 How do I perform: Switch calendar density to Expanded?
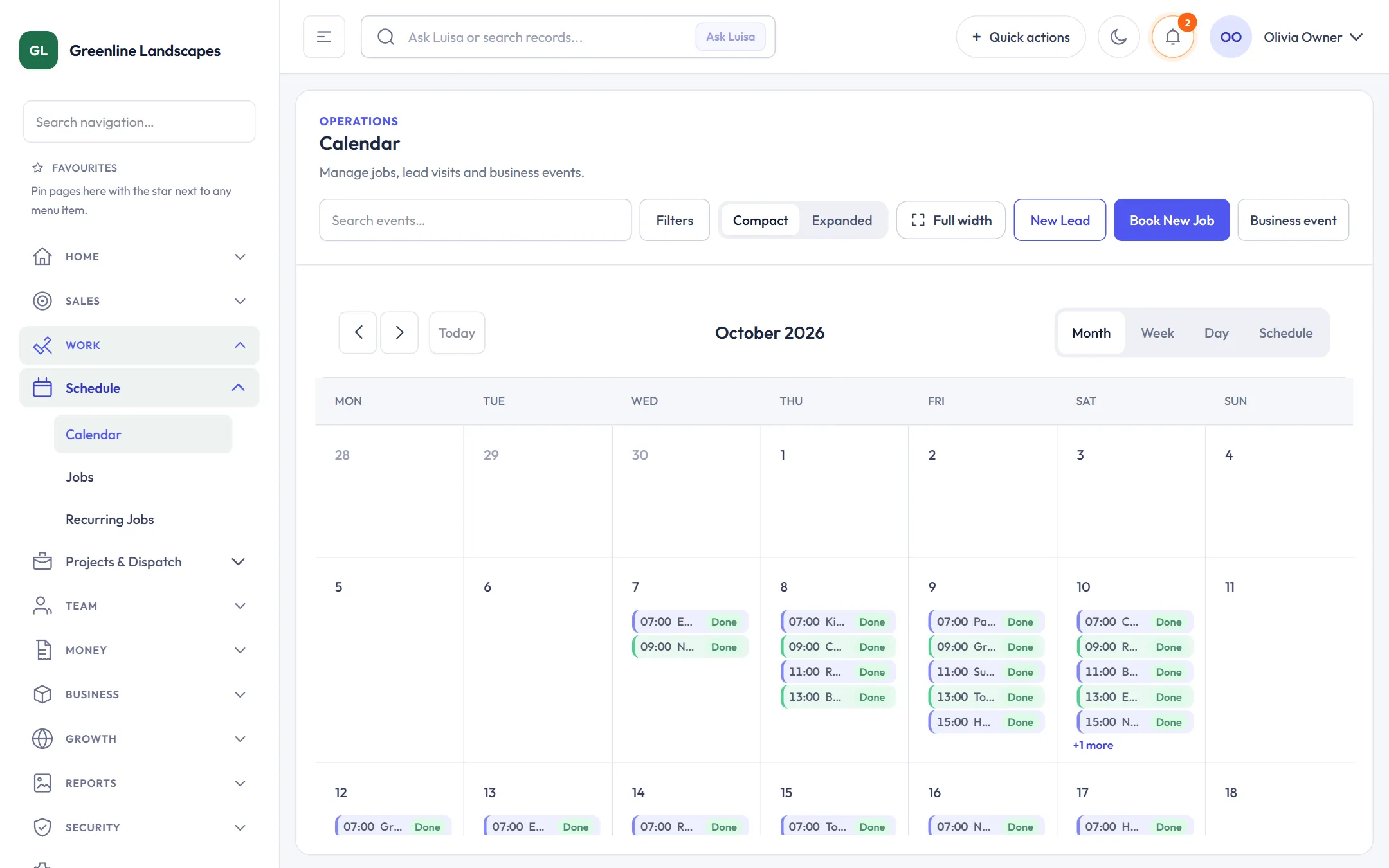click(x=842, y=221)
